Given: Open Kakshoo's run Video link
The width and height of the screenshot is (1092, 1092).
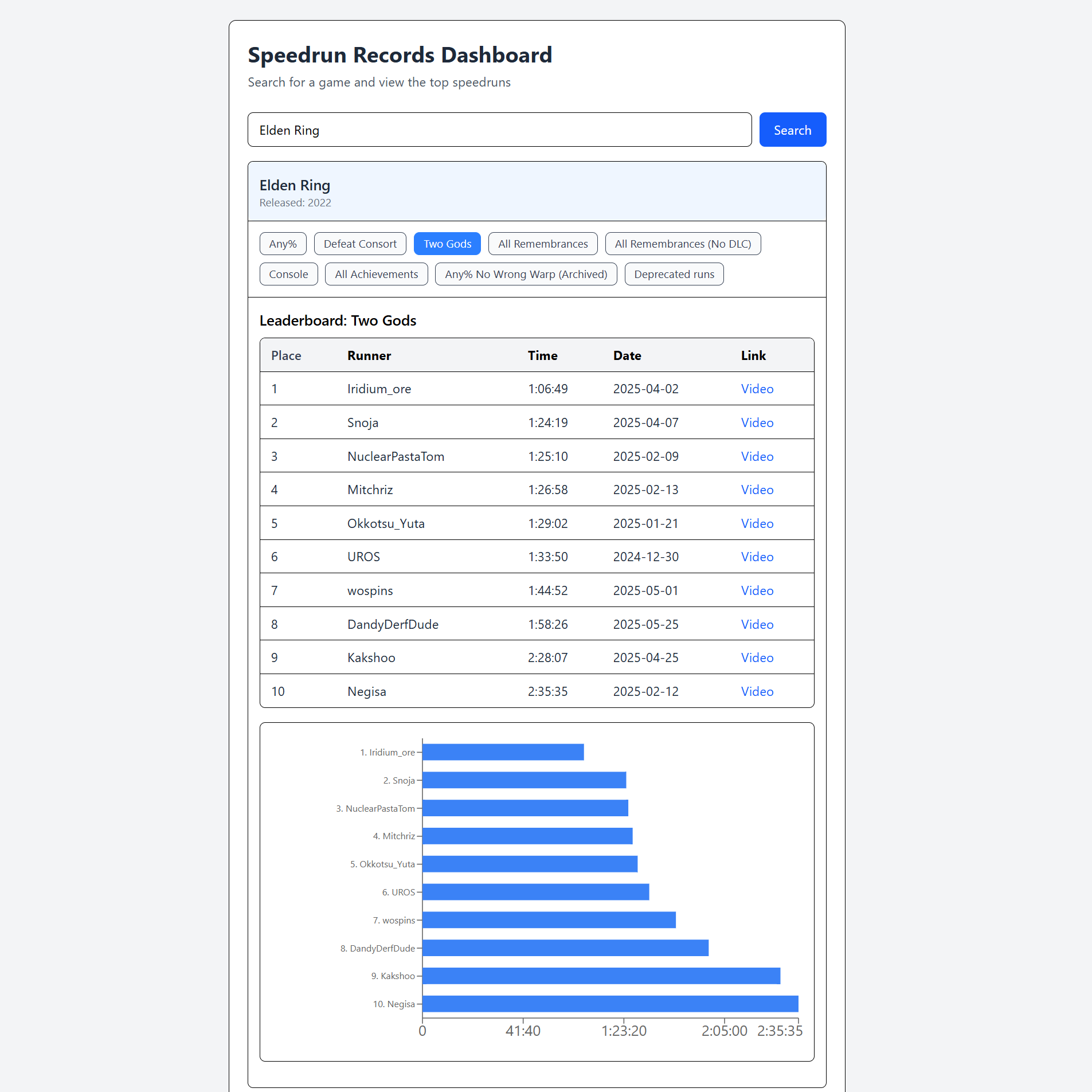Looking at the screenshot, I should pos(757,657).
